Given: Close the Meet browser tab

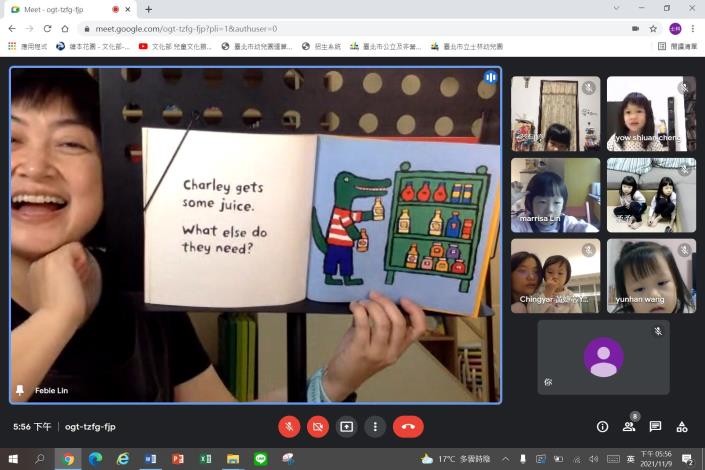Looking at the screenshot, I should tap(128, 9).
